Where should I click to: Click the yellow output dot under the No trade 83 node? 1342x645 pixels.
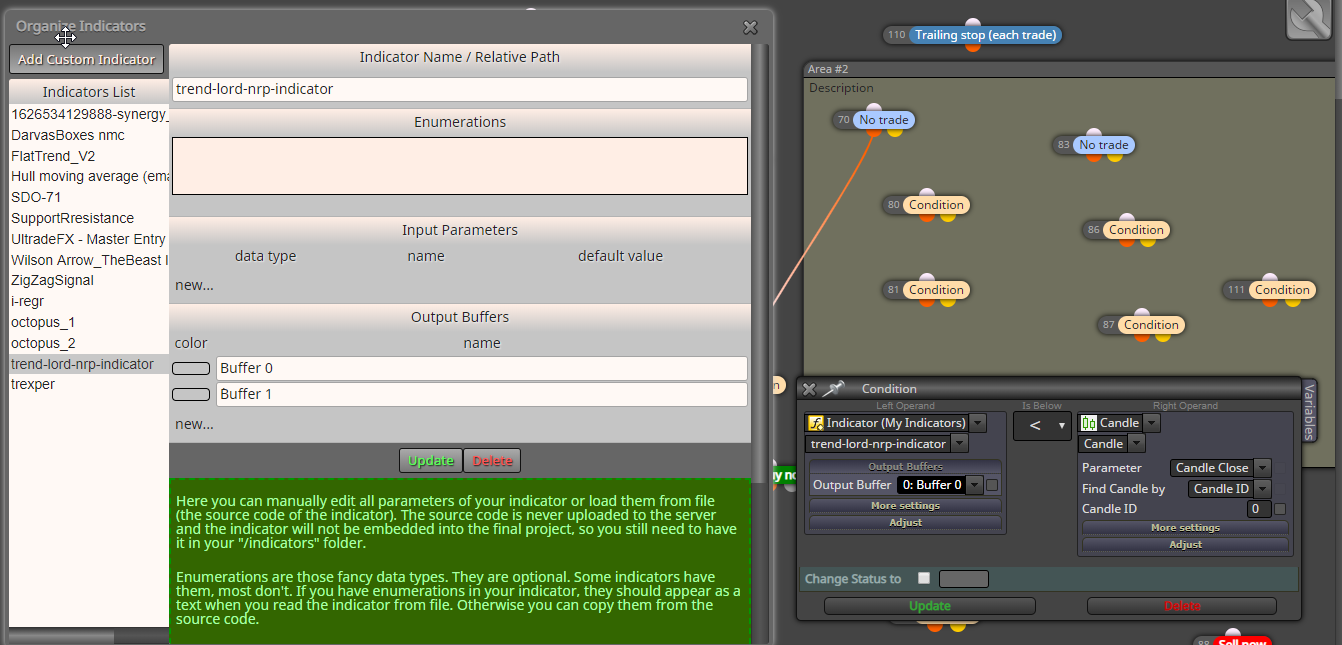[x=1115, y=157]
